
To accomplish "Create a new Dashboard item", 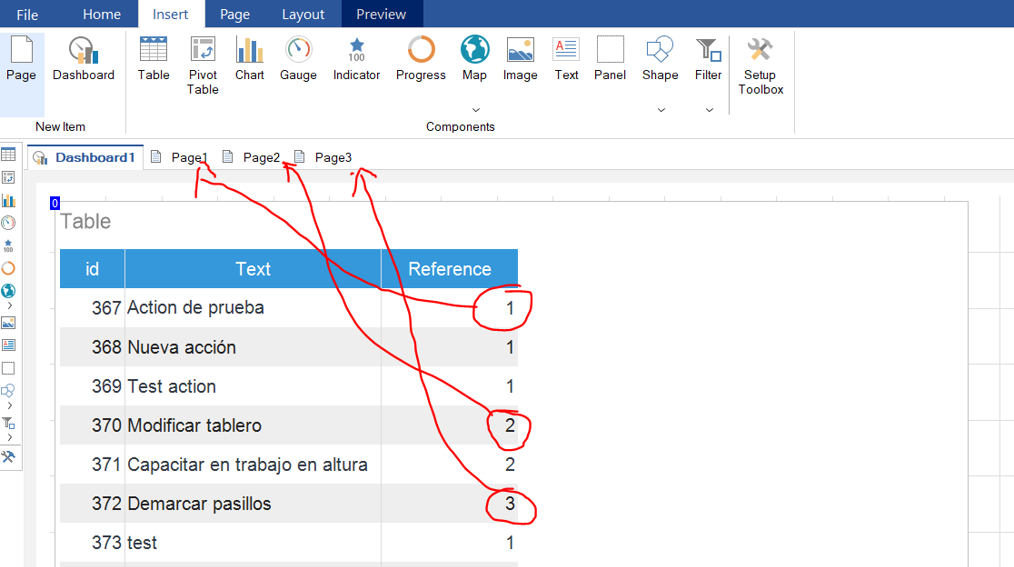I will click(x=83, y=59).
